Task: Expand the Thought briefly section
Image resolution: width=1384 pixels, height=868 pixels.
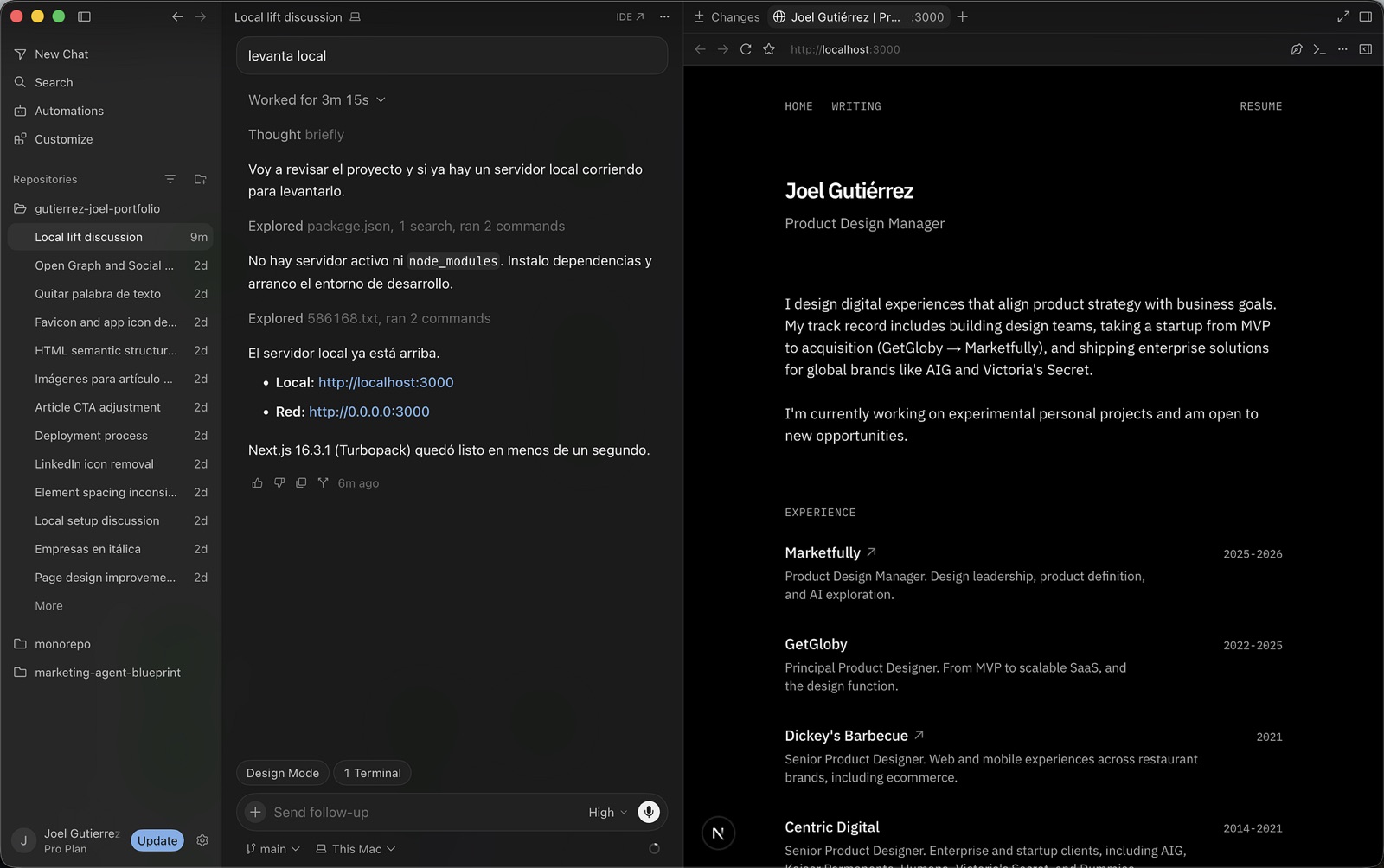Action: click(x=296, y=134)
